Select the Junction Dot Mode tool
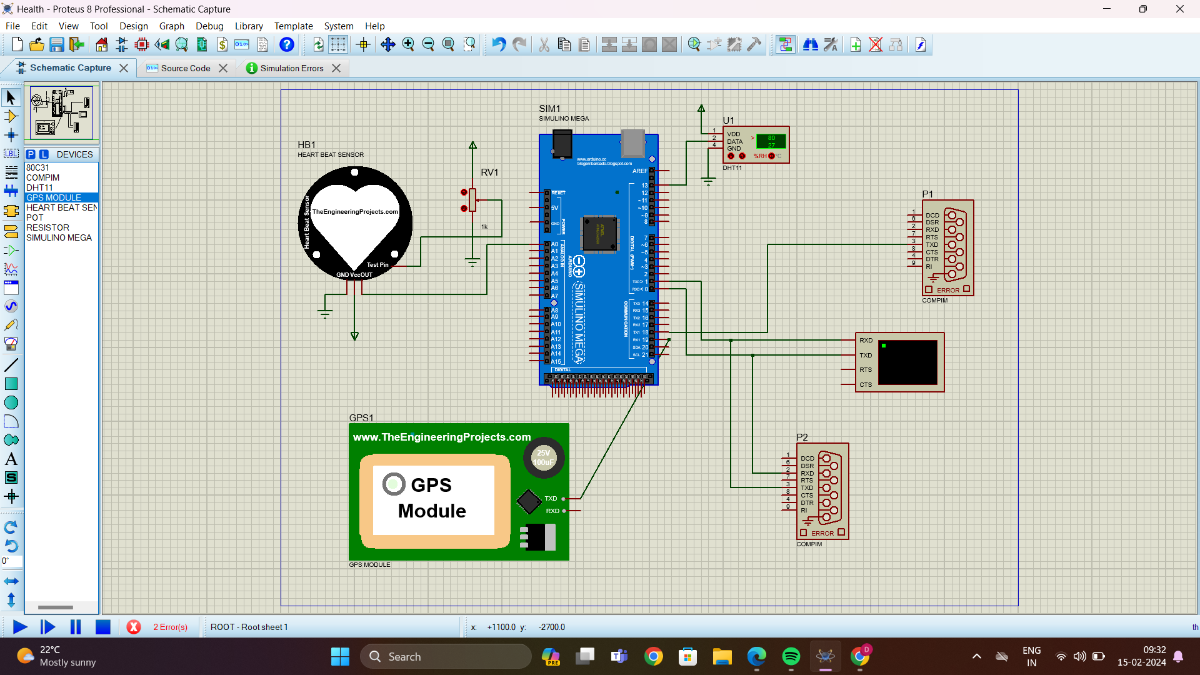 point(11,135)
